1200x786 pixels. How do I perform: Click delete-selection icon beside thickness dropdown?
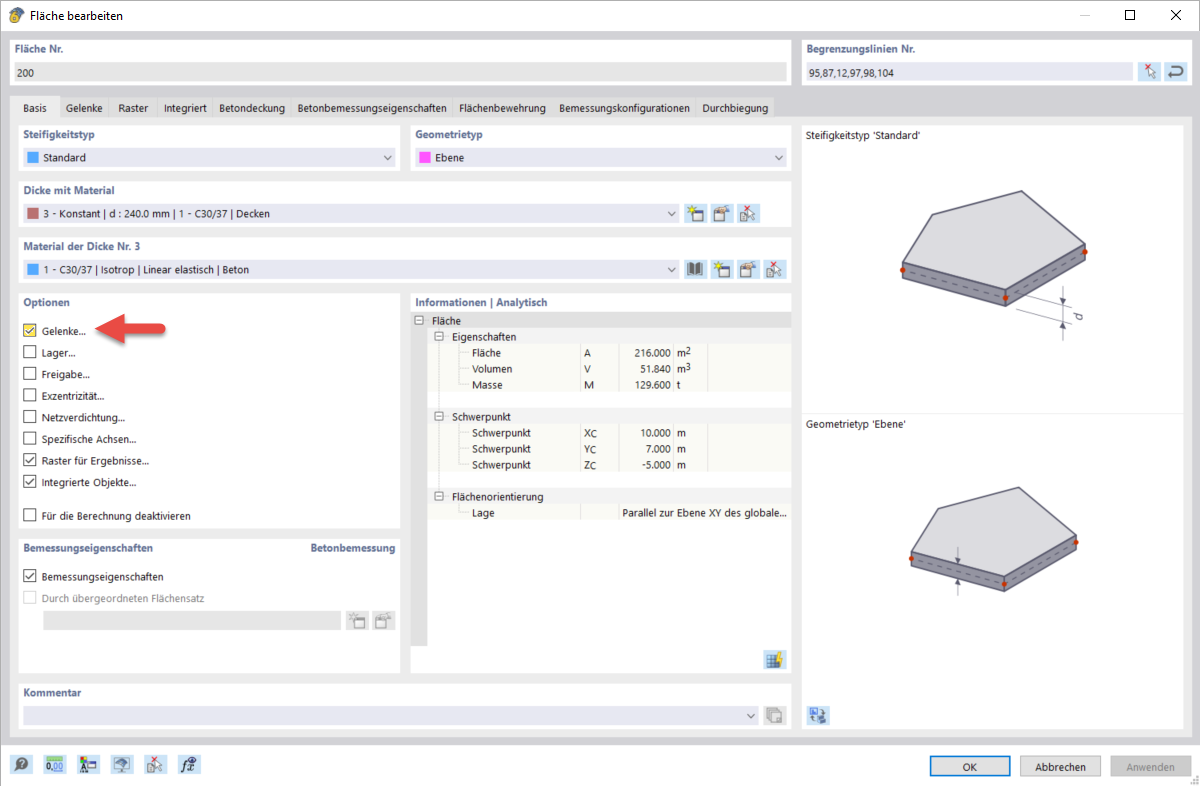pyautogui.click(x=749, y=213)
